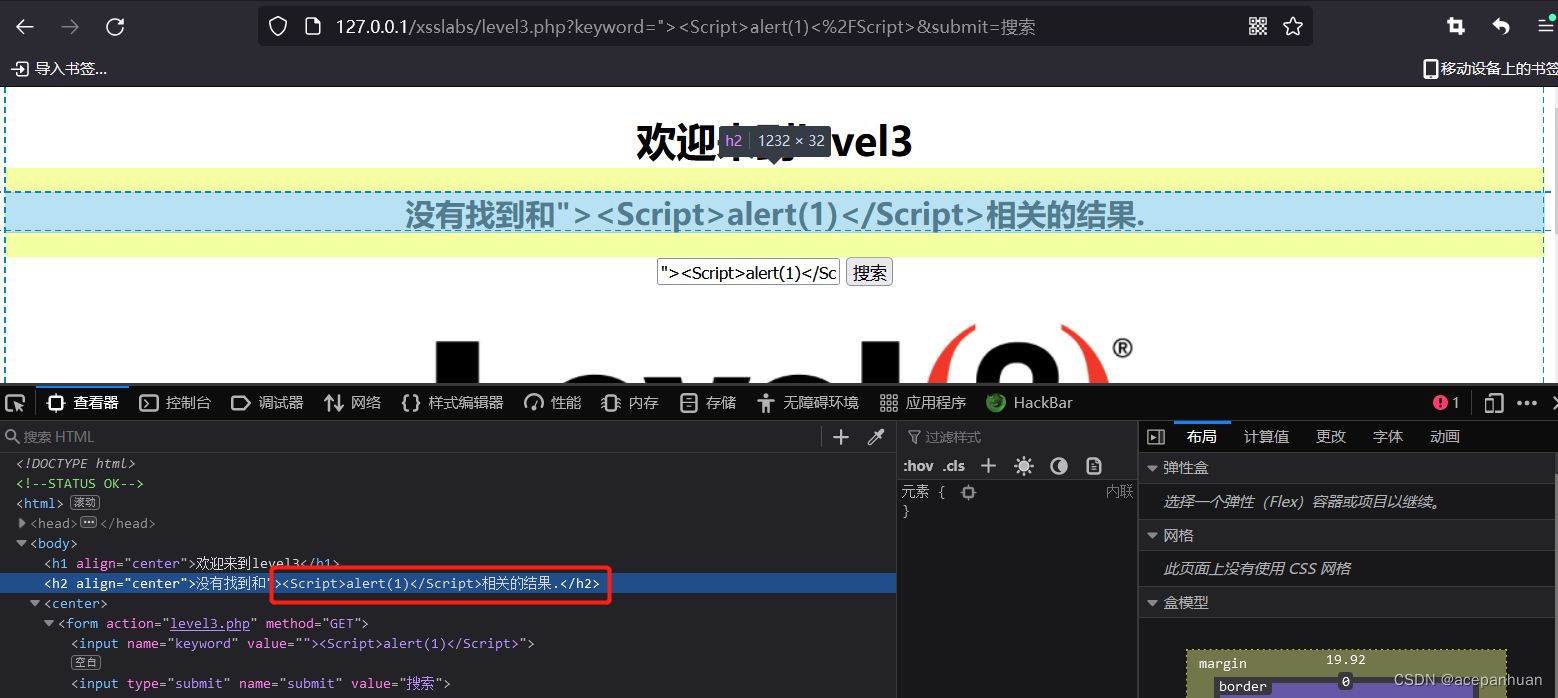Reload the current page

(115, 27)
